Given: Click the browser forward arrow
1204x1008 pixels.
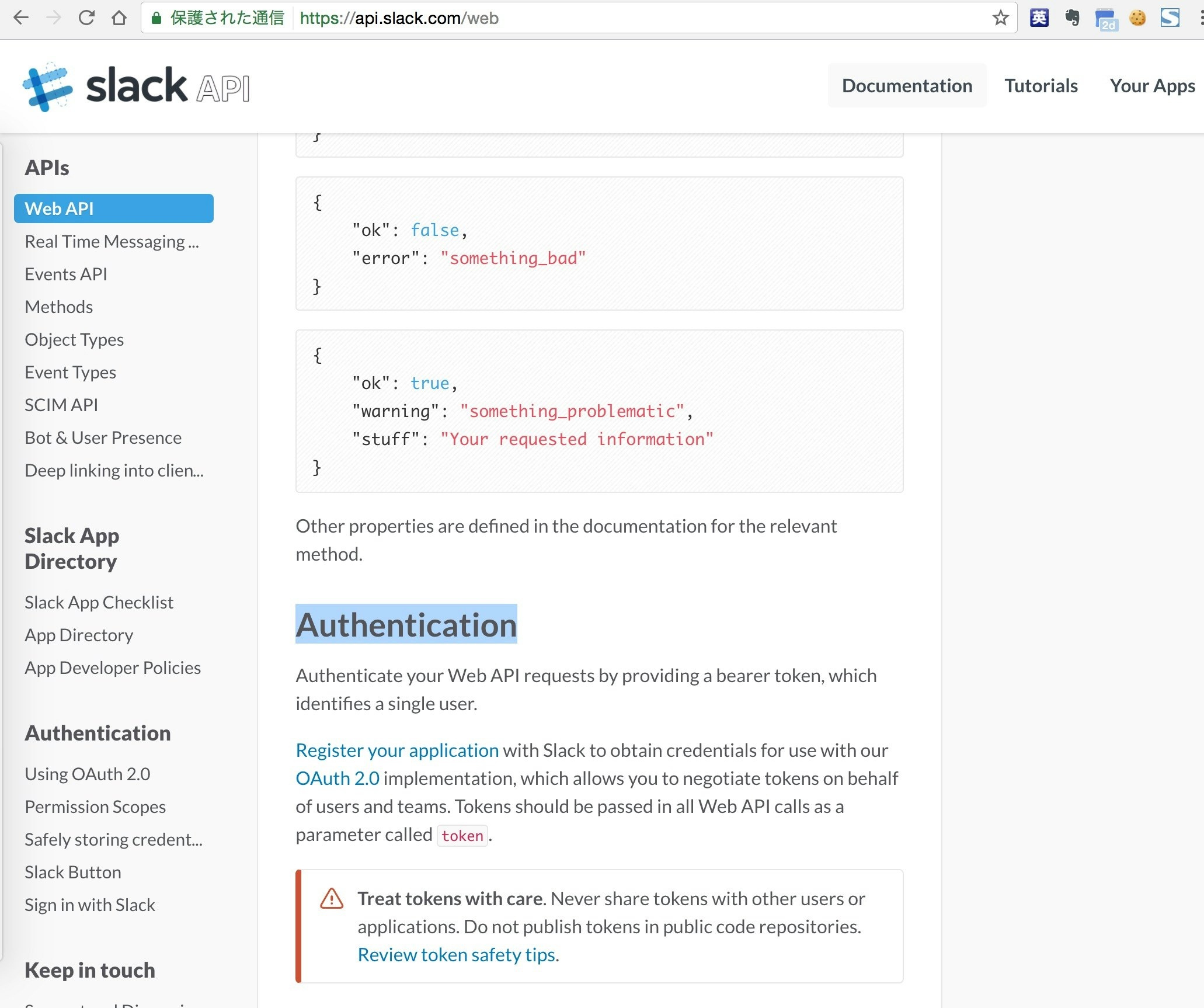Looking at the screenshot, I should pyautogui.click(x=54, y=18).
